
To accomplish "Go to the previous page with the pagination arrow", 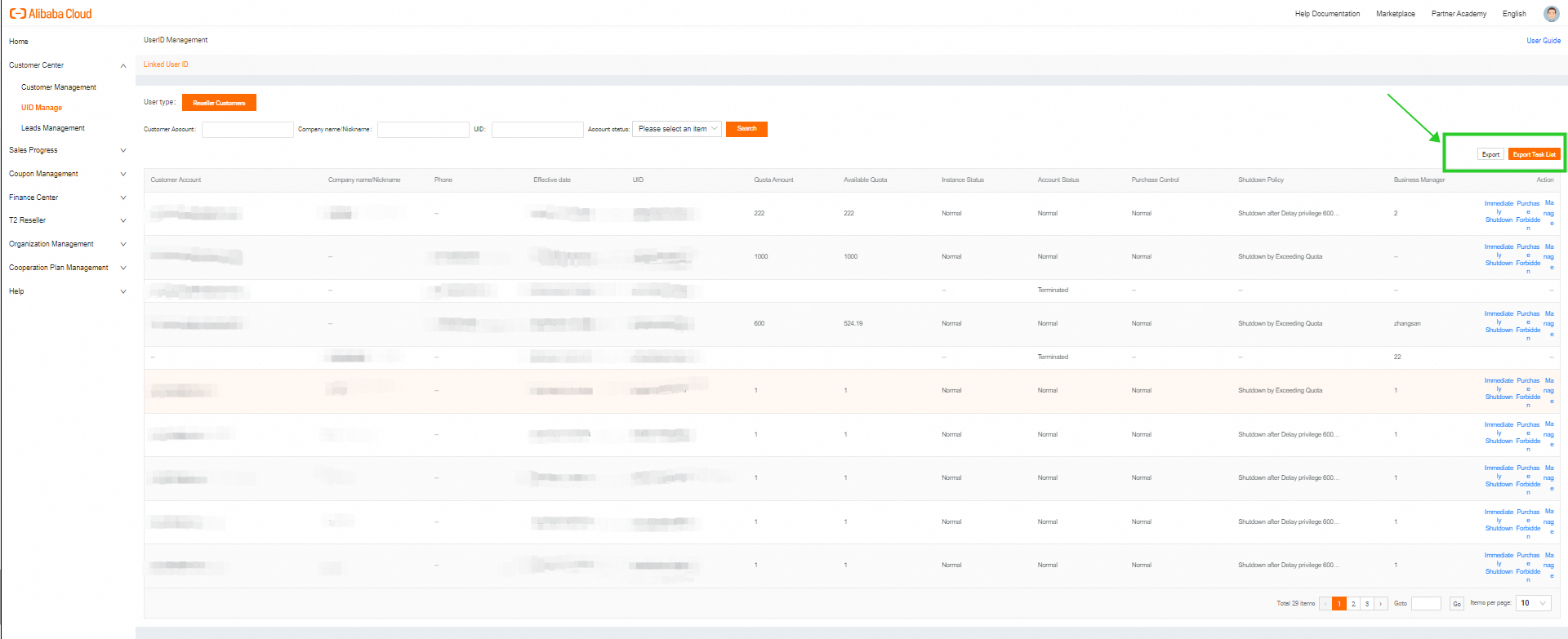I will [1325, 604].
